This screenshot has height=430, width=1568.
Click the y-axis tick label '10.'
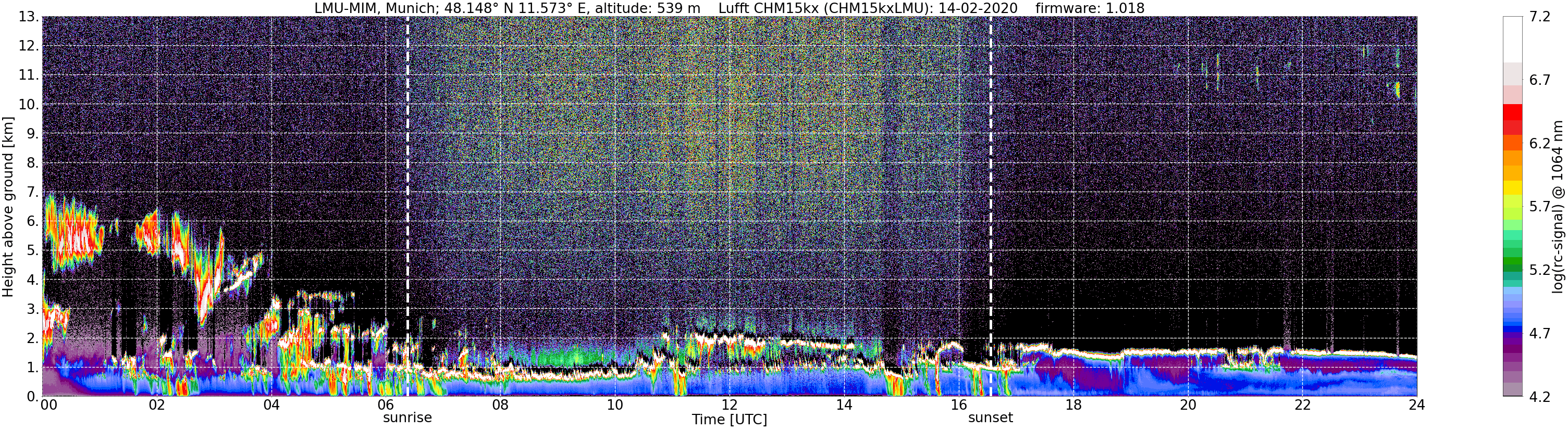(x=29, y=105)
